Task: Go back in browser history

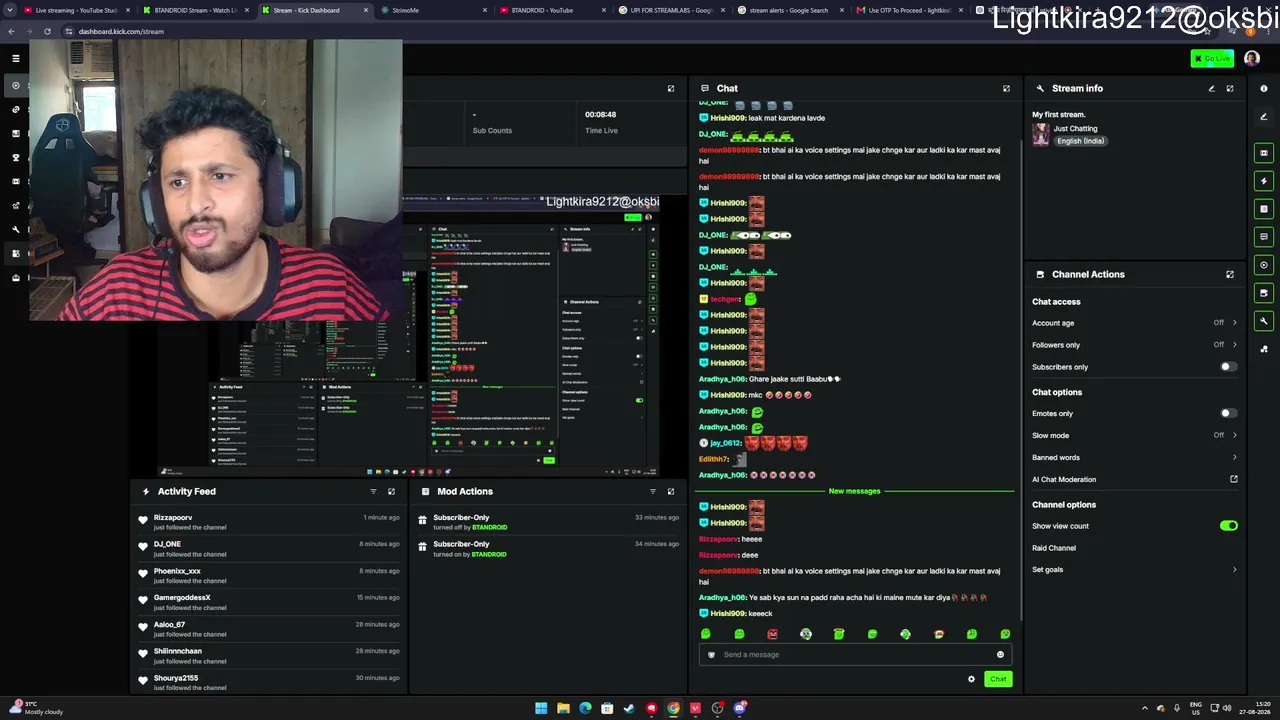Action: [11, 31]
